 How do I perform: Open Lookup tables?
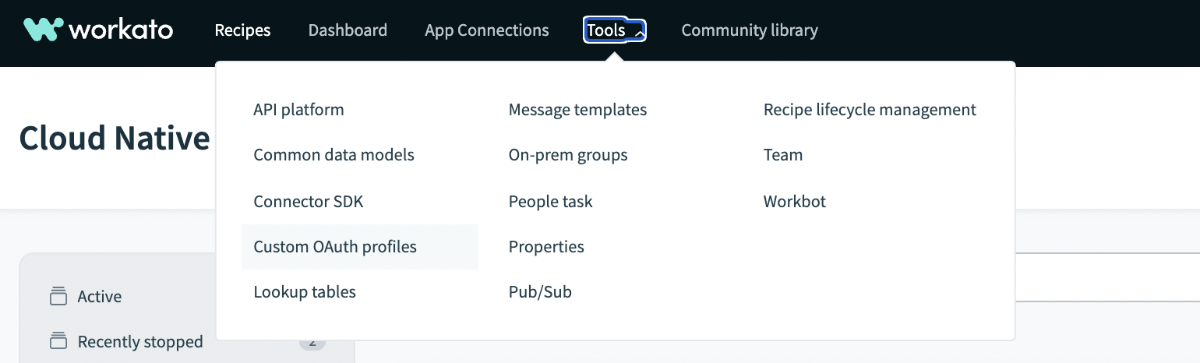pyautogui.click(x=305, y=292)
